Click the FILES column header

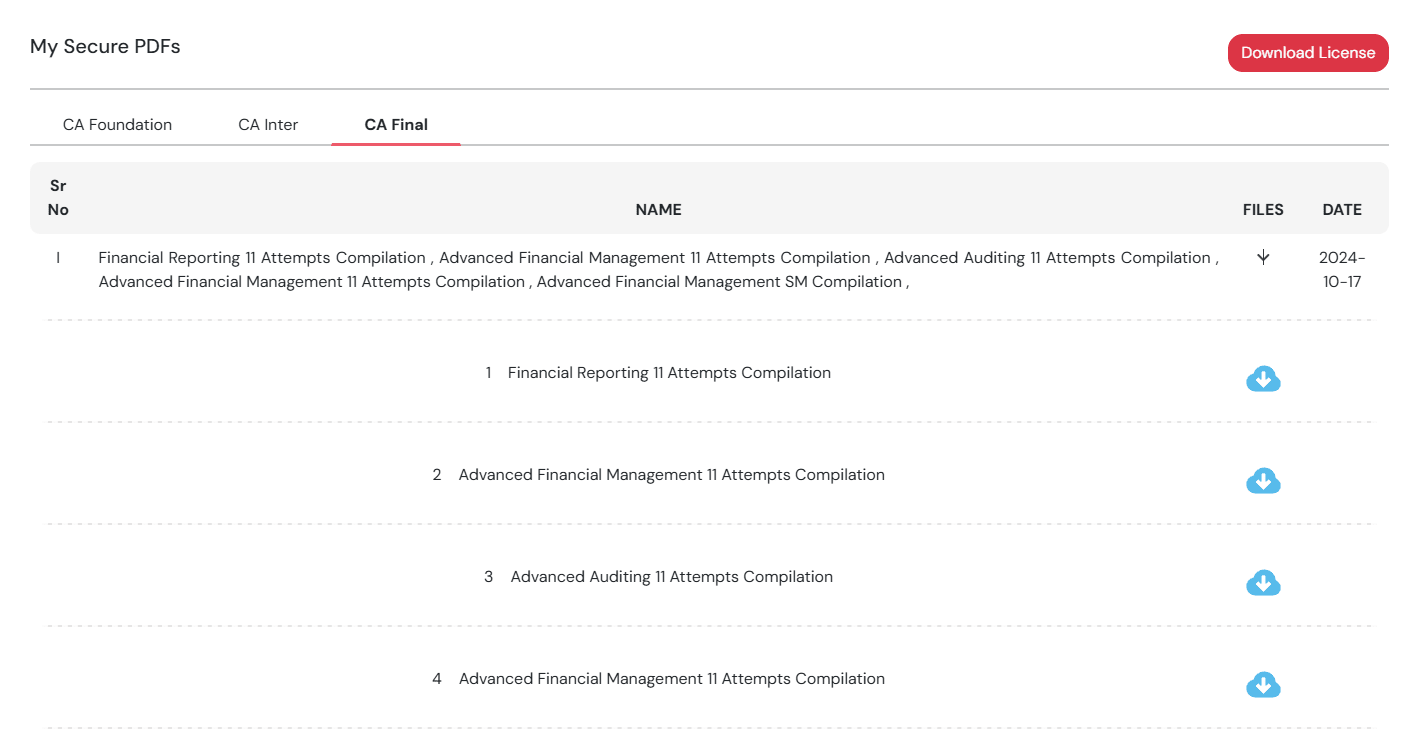(x=1263, y=210)
